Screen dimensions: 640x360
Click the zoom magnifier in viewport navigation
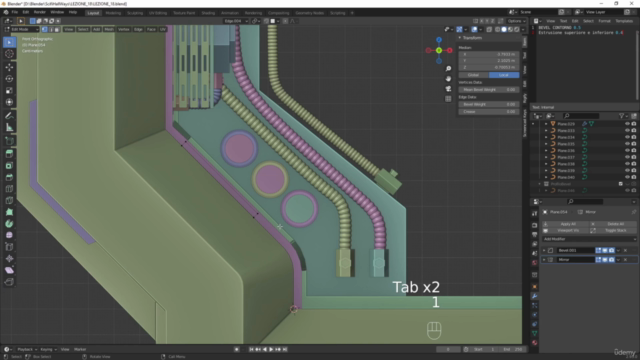pyautogui.click(x=448, y=69)
